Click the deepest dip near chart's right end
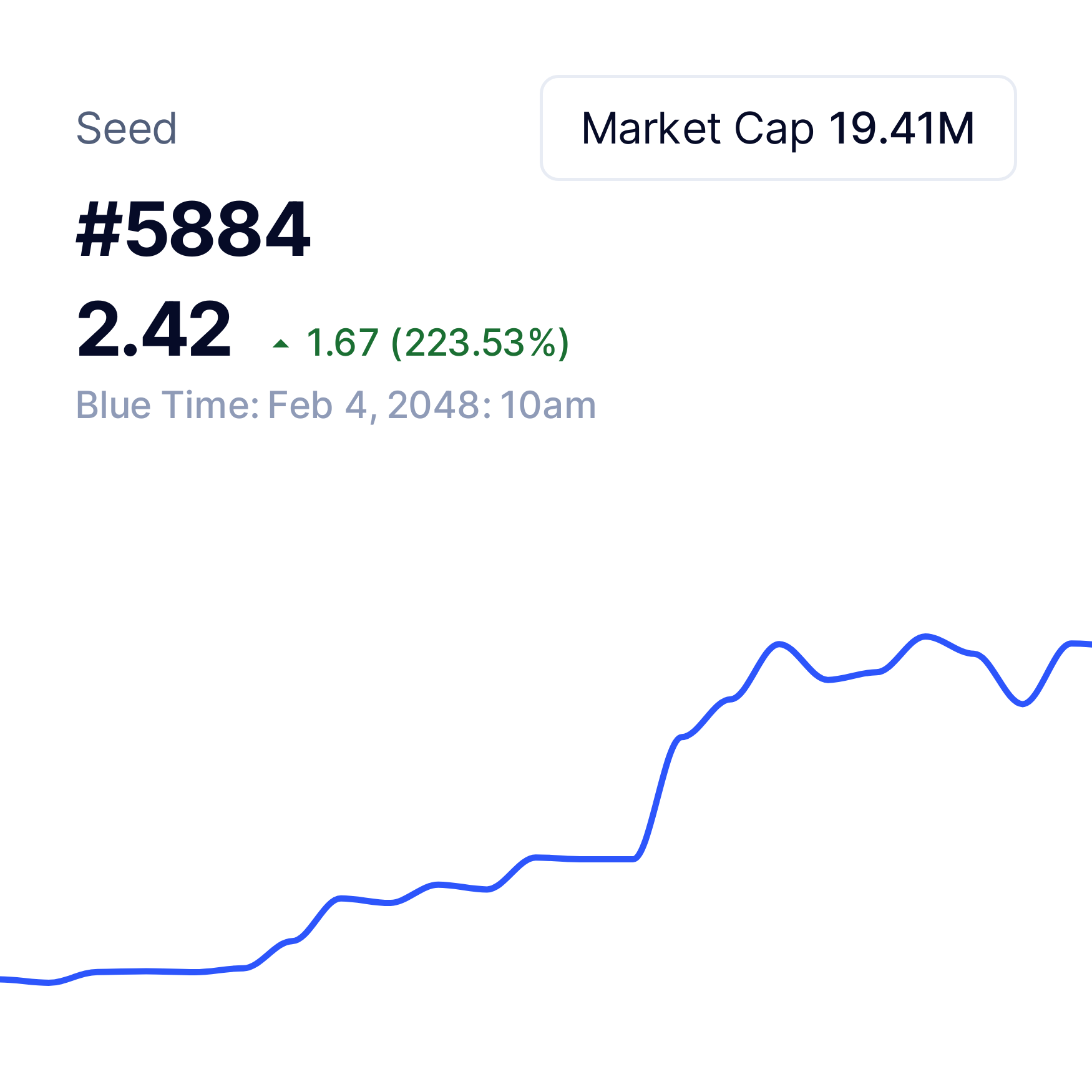This screenshot has width=1092, height=1092. tap(1022, 703)
